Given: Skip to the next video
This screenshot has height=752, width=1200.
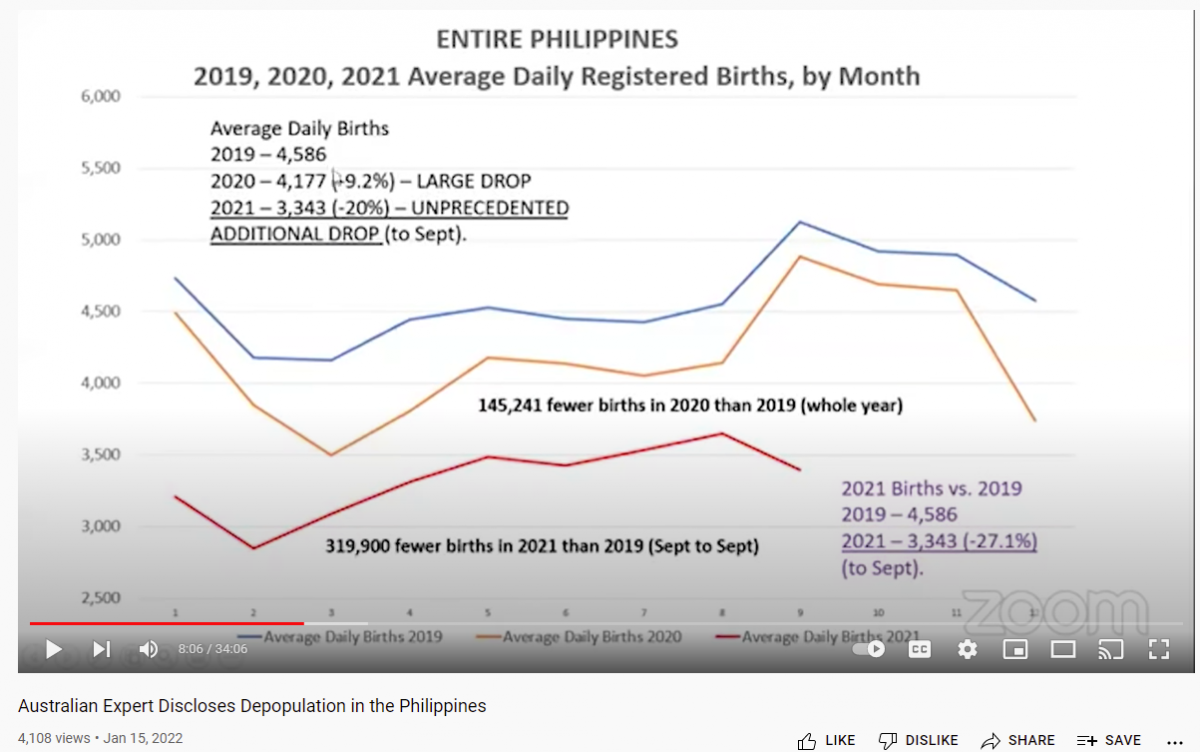Looking at the screenshot, I should [101, 649].
